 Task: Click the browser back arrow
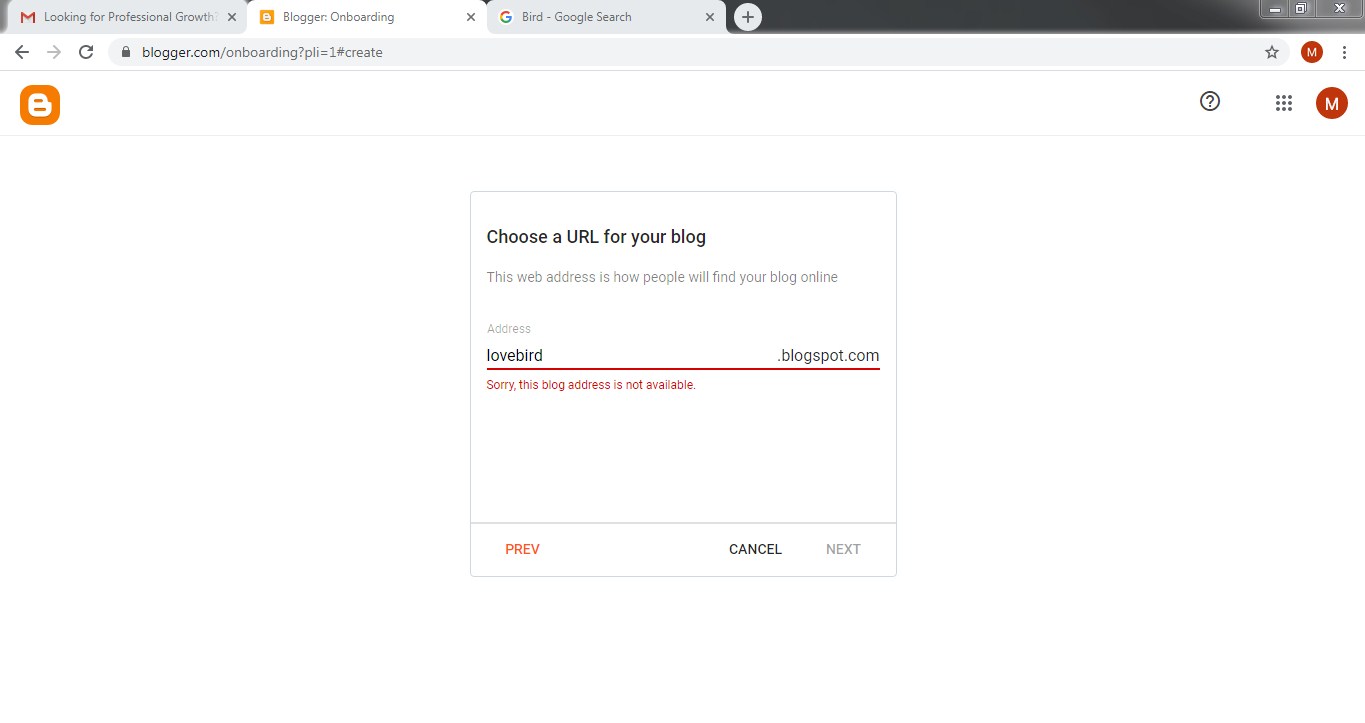coord(22,52)
